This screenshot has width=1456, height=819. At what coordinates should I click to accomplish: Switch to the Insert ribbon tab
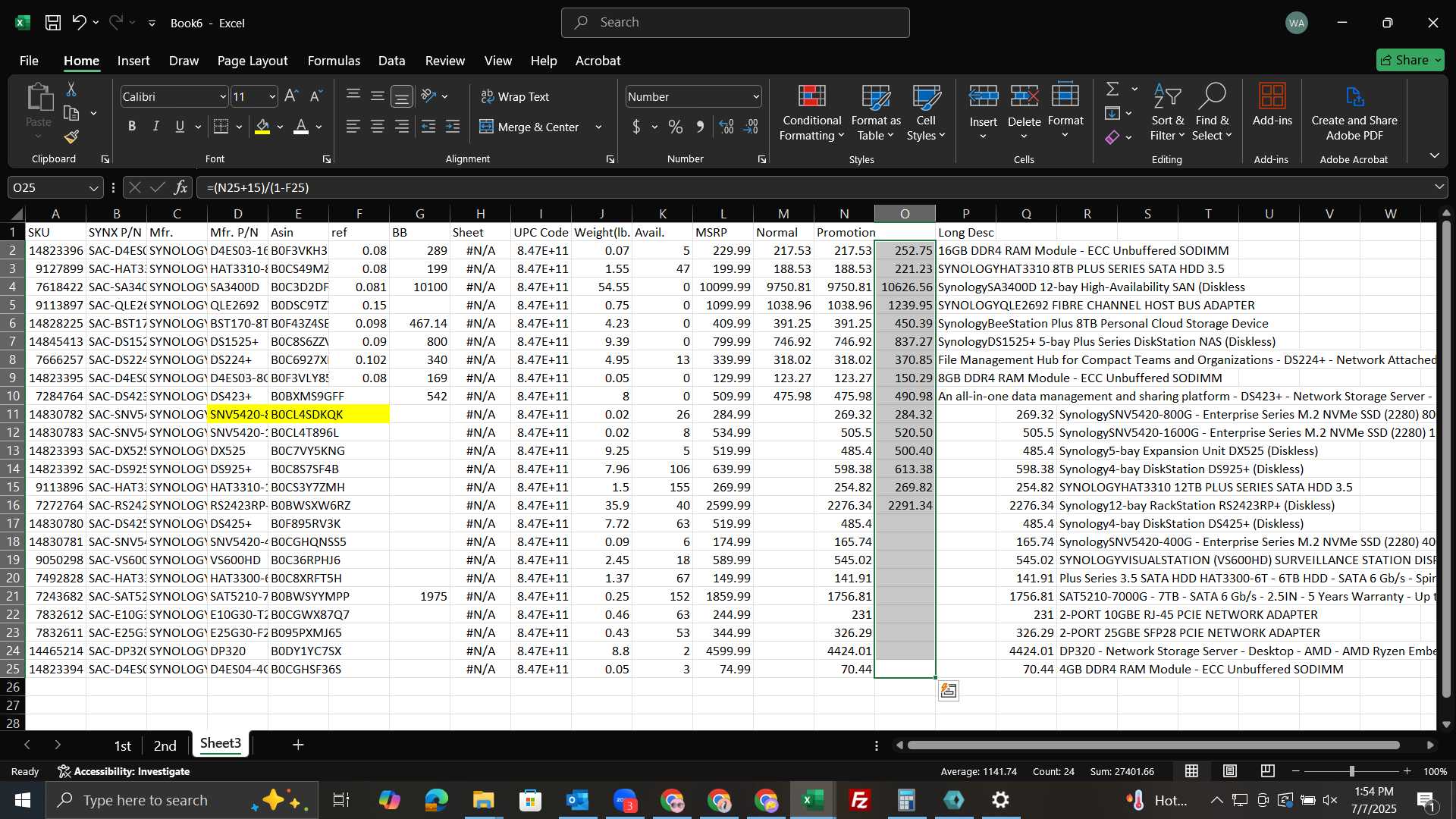click(x=133, y=61)
